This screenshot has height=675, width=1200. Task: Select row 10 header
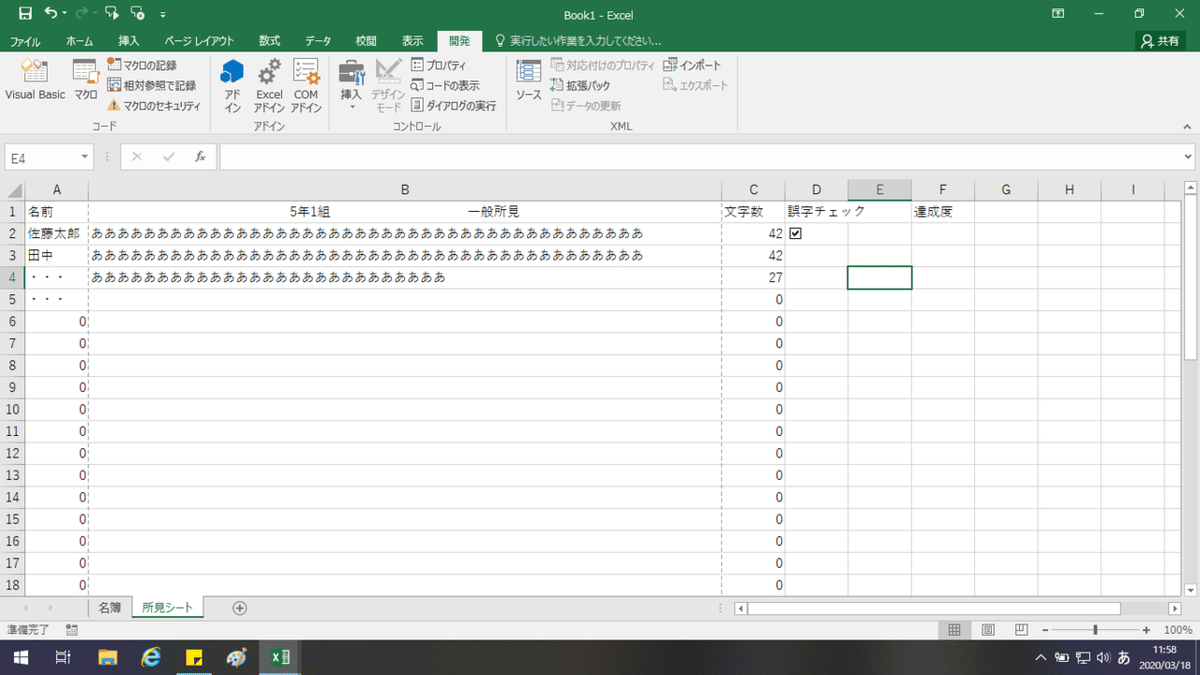[13, 409]
